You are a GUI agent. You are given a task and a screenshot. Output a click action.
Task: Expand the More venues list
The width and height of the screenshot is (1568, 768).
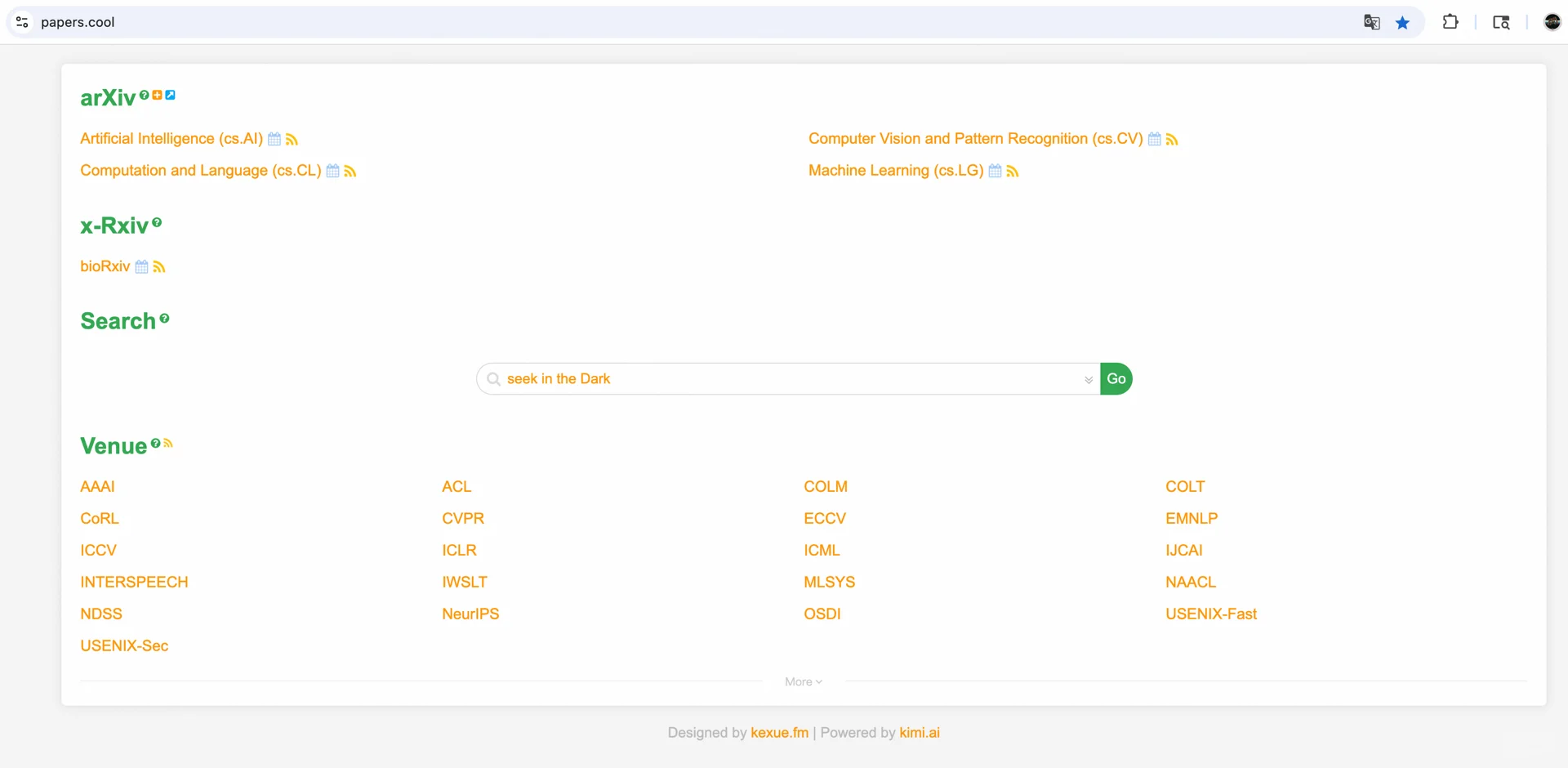804,681
